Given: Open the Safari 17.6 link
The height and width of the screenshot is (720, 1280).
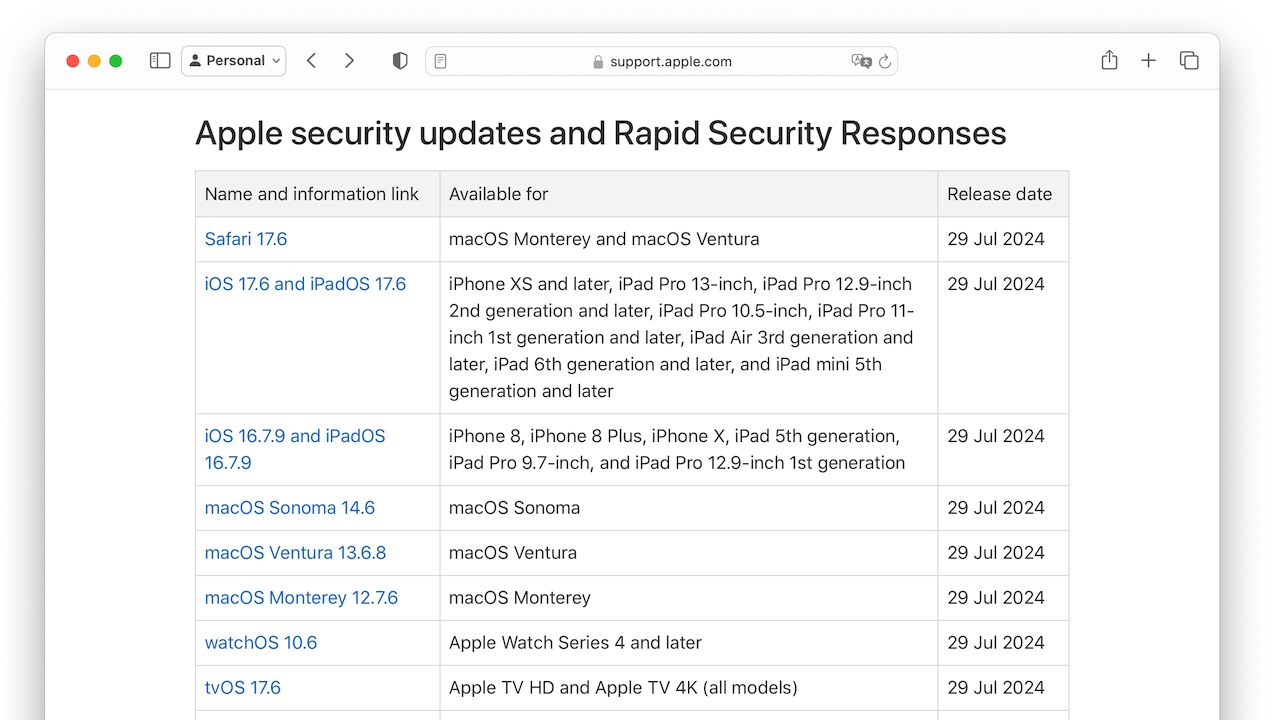Looking at the screenshot, I should (x=246, y=239).
